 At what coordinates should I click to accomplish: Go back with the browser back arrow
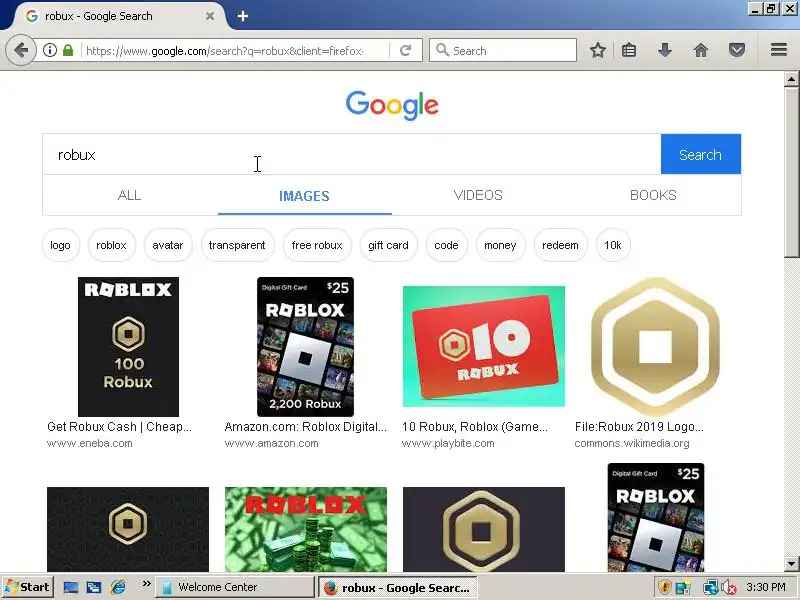point(21,50)
